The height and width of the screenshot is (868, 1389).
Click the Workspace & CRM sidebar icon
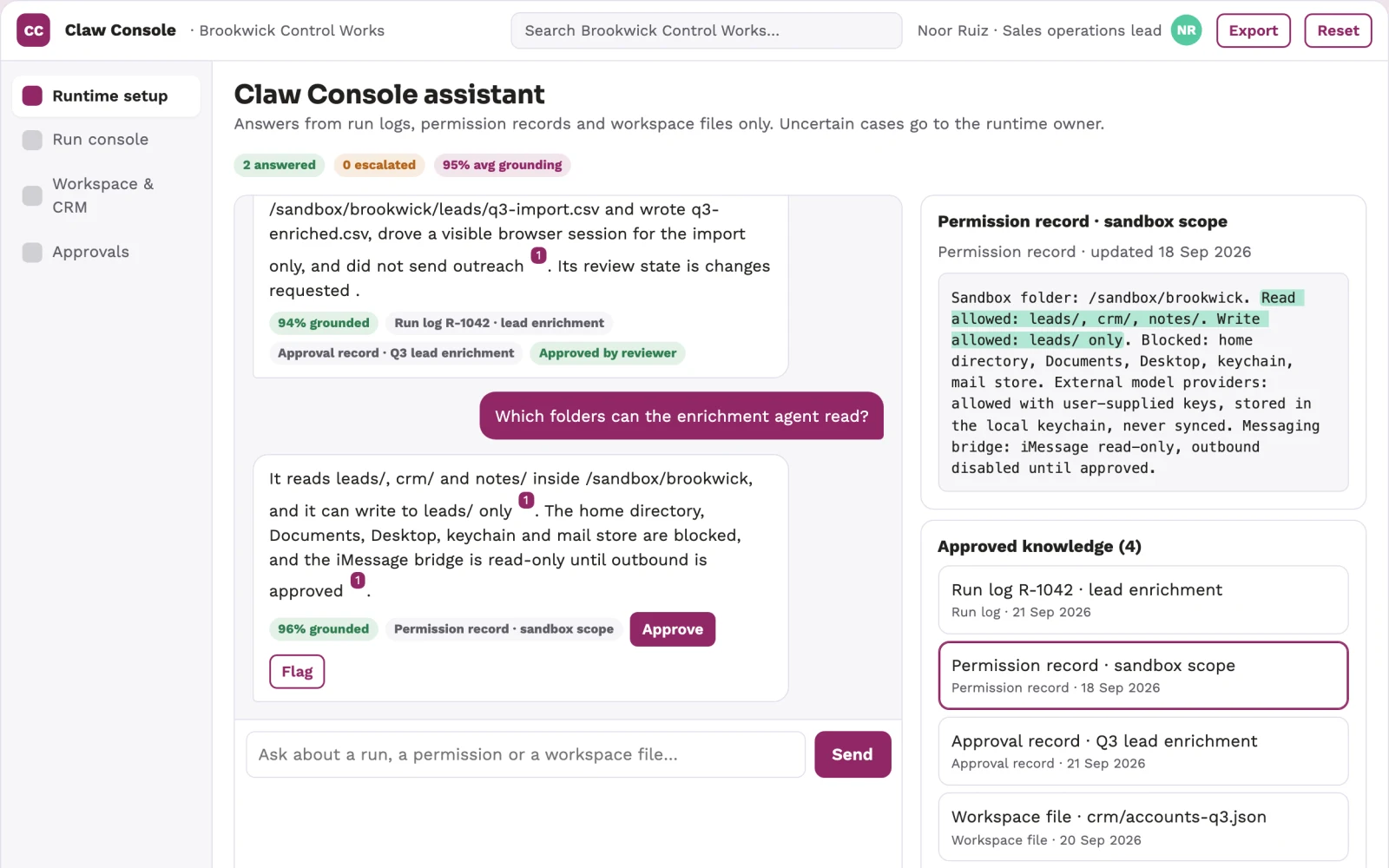(x=32, y=195)
